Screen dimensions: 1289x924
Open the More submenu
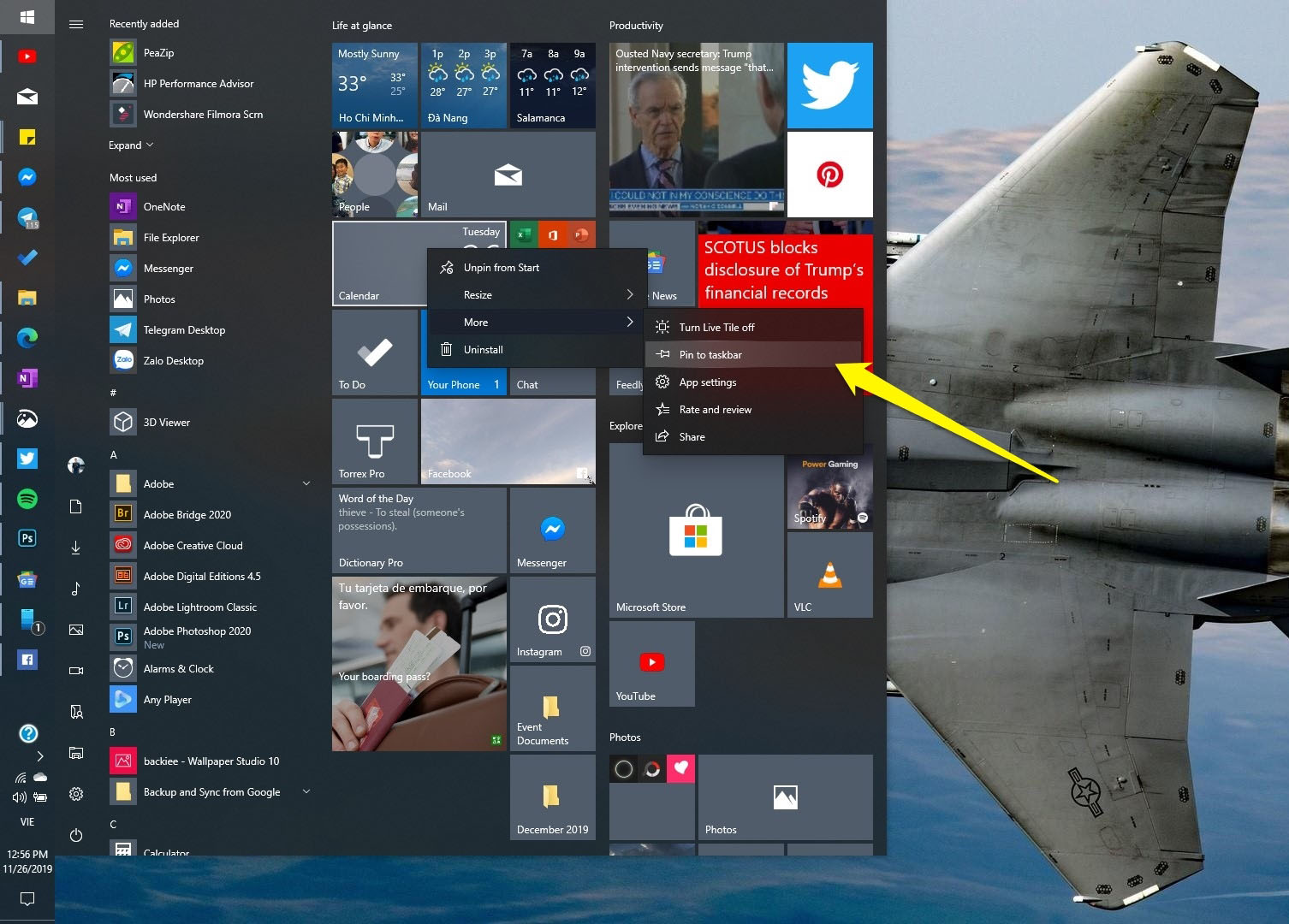tap(537, 323)
